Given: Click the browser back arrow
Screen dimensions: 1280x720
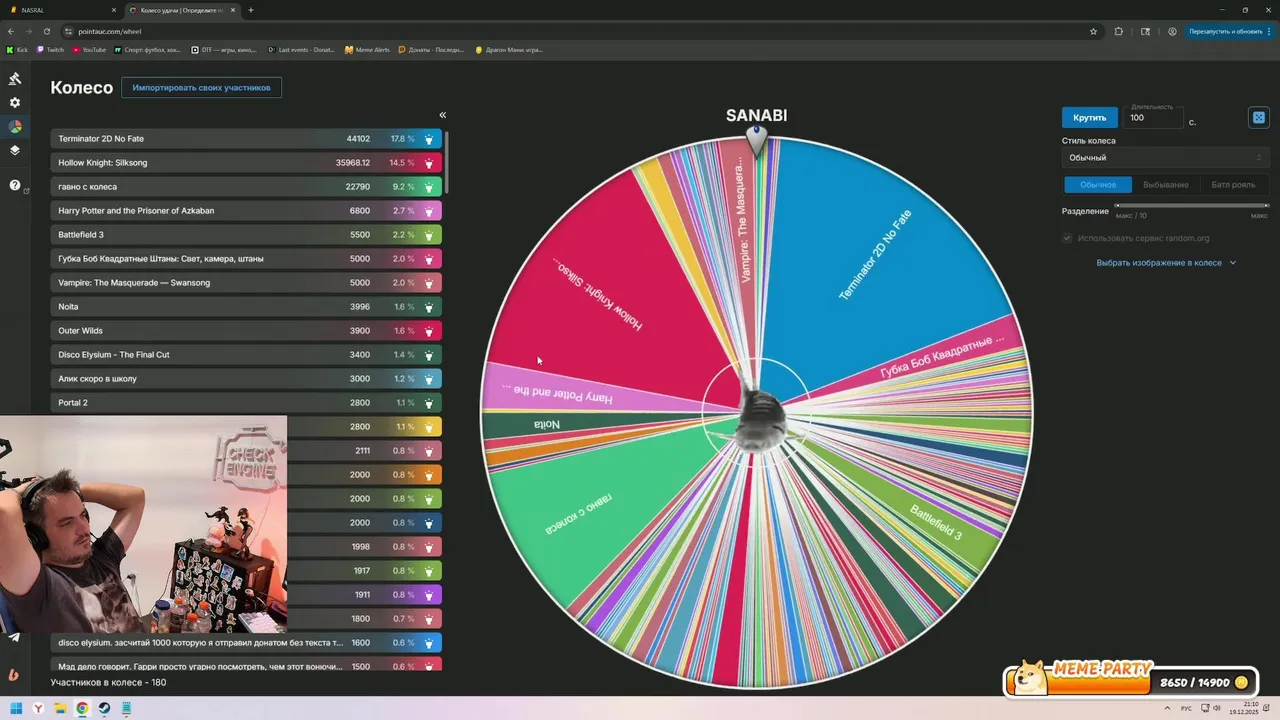Looking at the screenshot, I should [11, 31].
